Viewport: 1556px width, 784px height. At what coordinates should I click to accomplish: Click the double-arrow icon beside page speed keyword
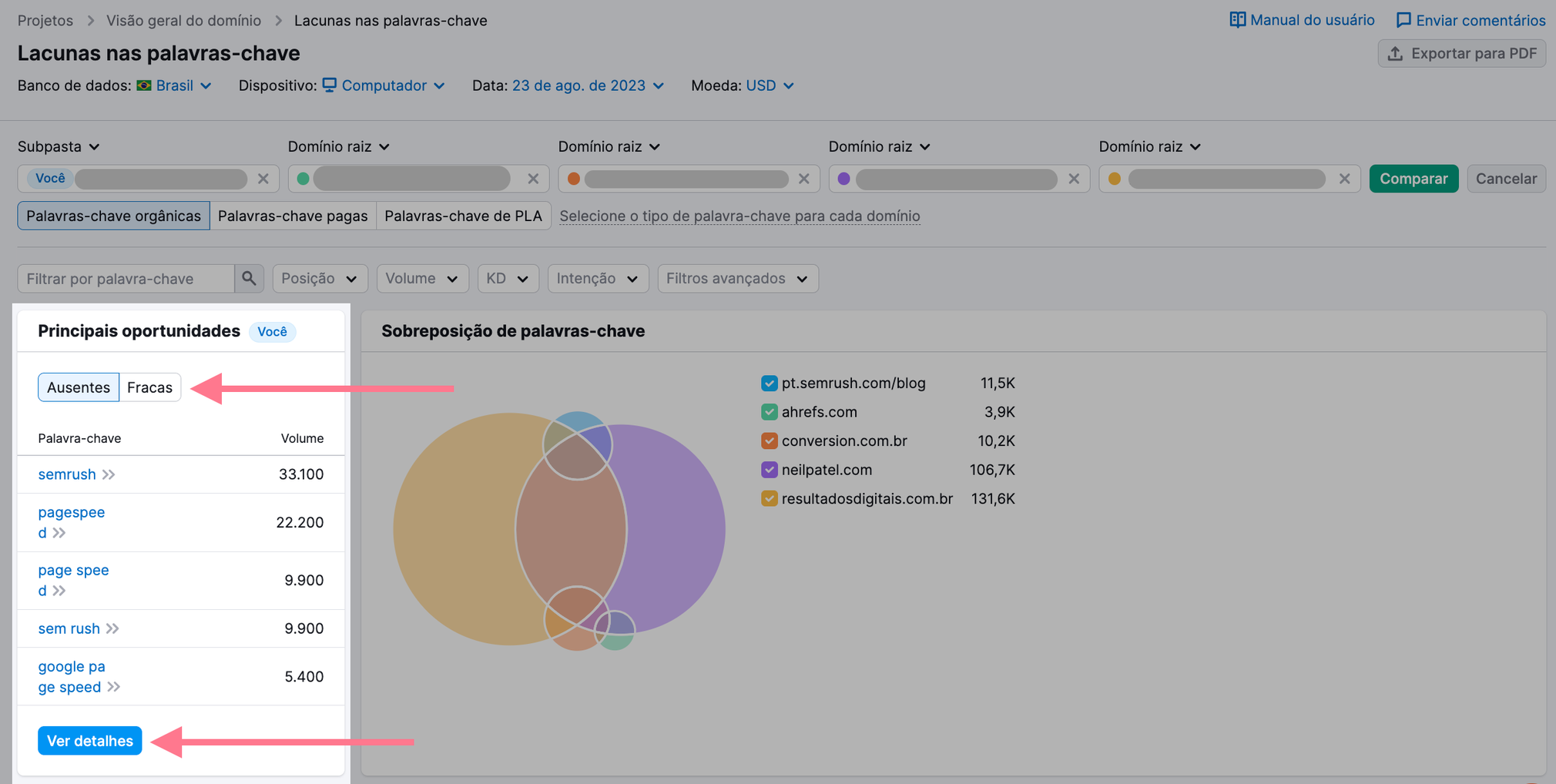pos(59,591)
